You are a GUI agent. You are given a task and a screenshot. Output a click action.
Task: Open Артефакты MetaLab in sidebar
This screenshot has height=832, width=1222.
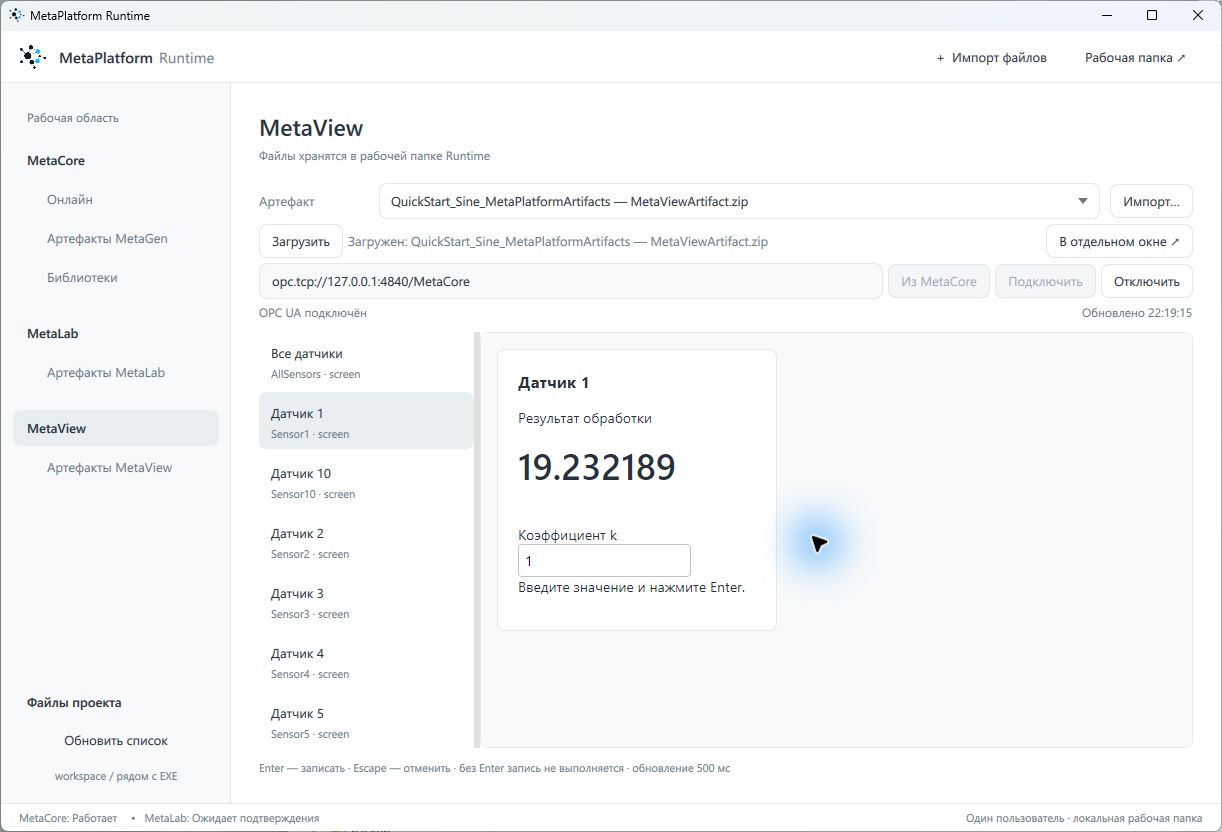[x=106, y=373]
